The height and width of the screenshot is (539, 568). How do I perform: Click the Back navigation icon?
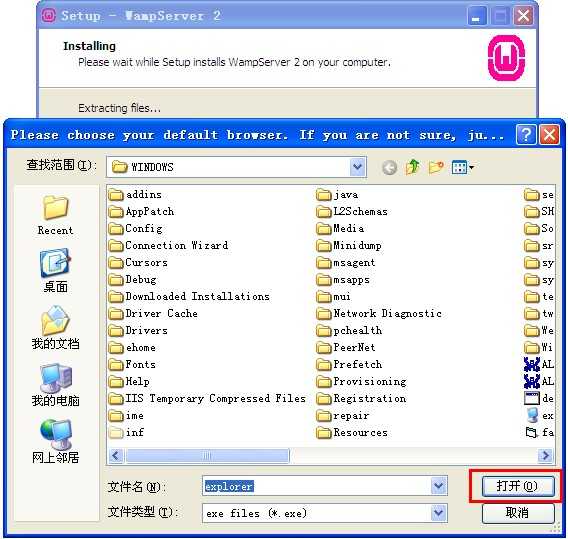coord(389,167)
